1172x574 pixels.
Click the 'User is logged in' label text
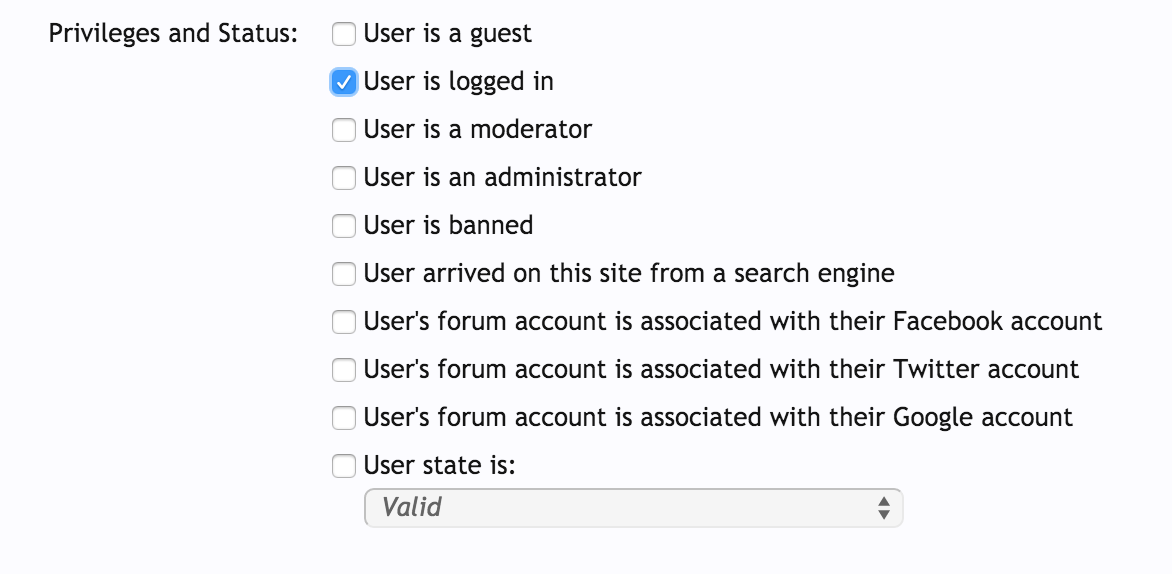(x=458, y=82)
